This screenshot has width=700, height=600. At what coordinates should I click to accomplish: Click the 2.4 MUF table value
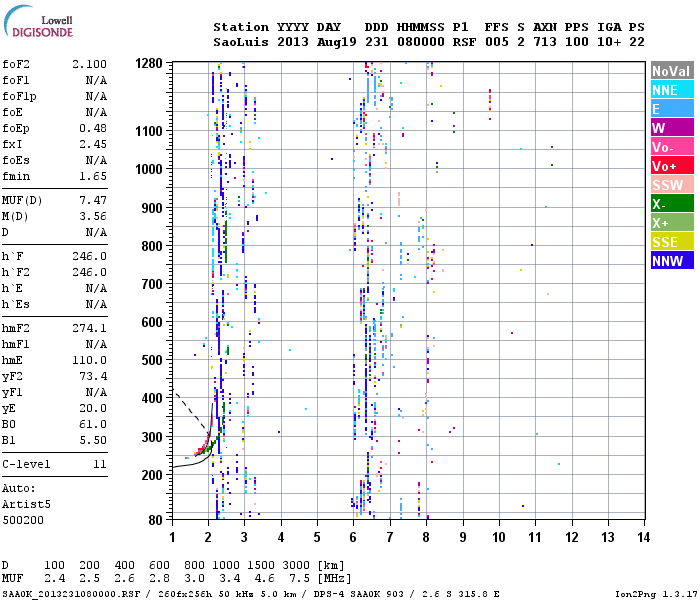pos(54,578)
